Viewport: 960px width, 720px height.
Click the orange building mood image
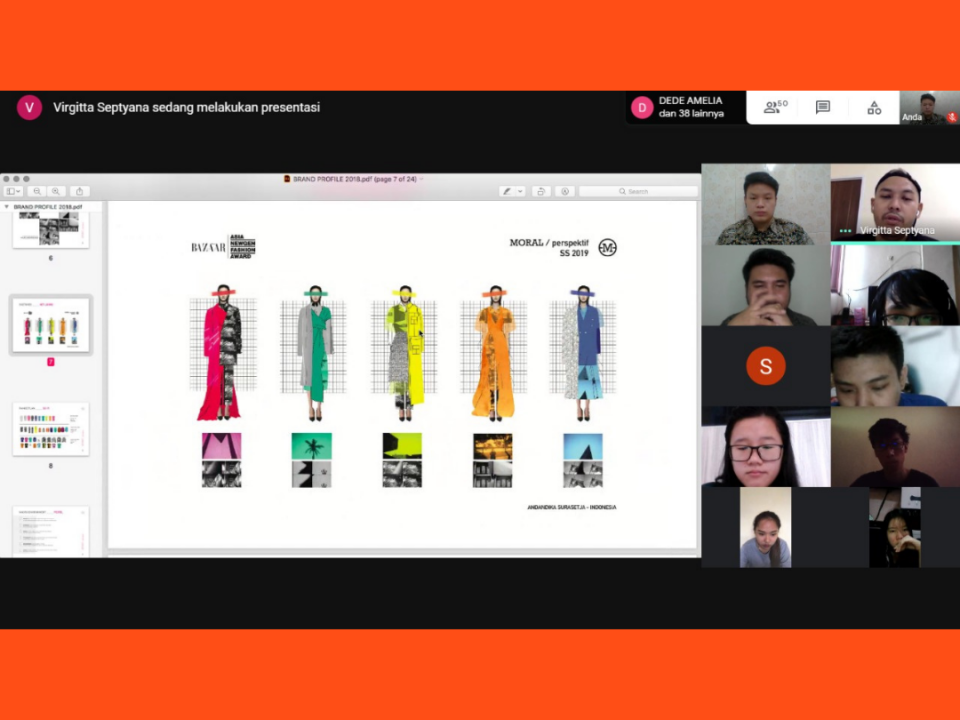tap(492, 447)
